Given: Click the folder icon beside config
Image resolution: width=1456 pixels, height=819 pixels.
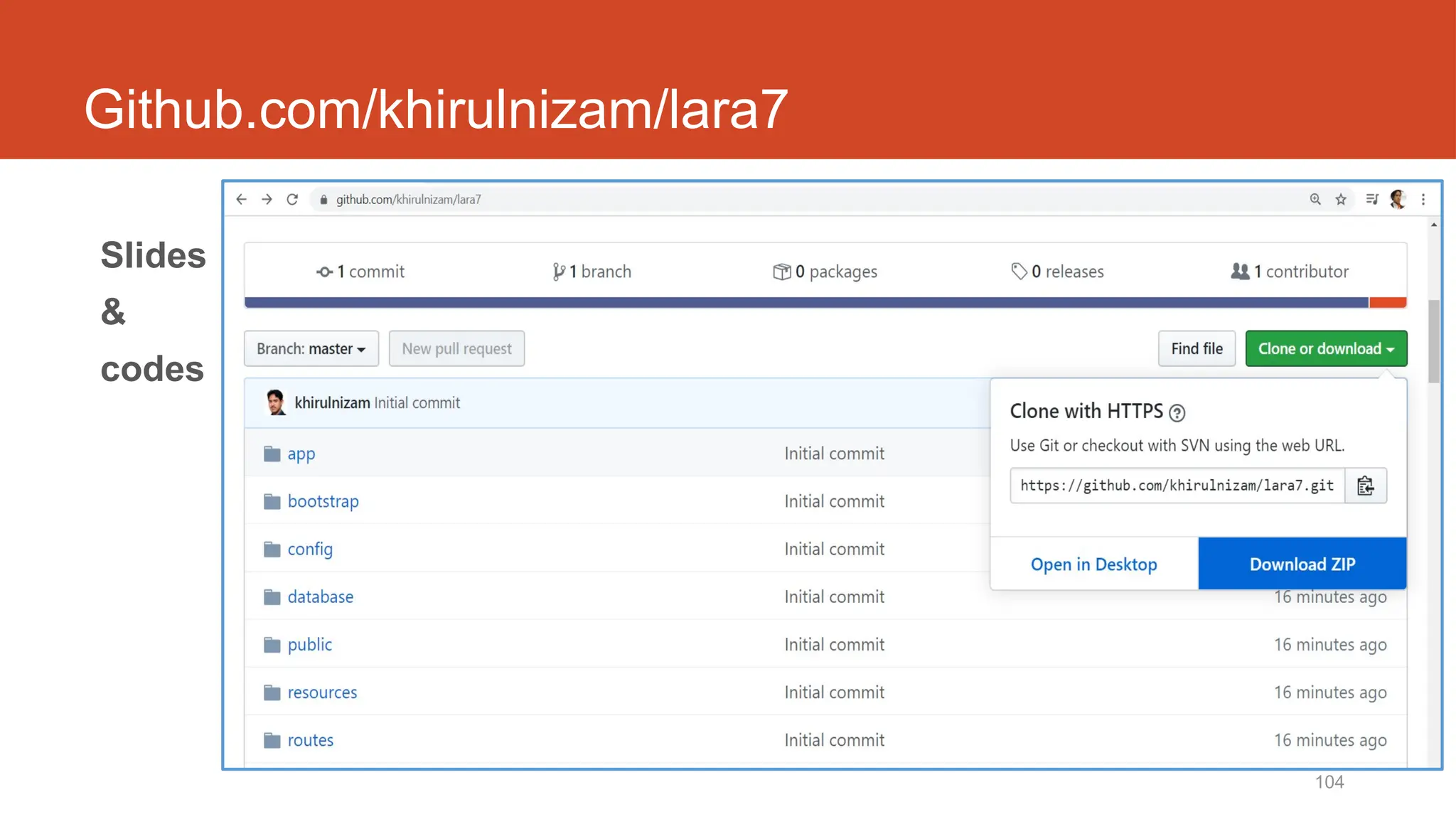Looking at the screenshot, I should (272, 550).
